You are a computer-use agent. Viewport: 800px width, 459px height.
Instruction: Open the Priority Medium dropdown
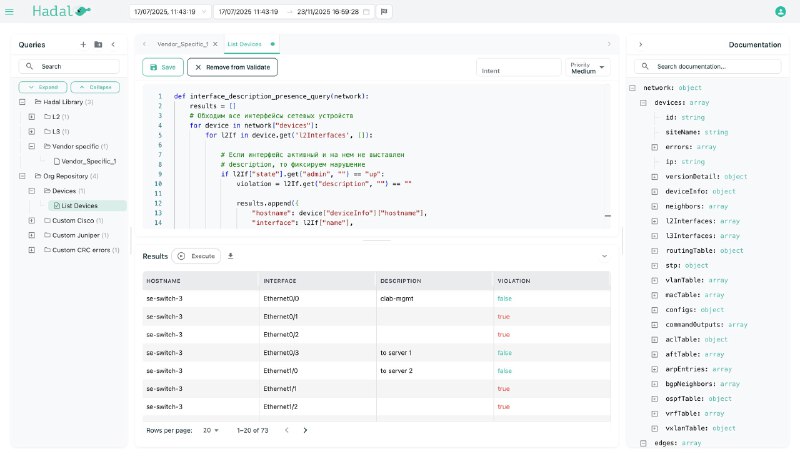click(x=587, y=67)
